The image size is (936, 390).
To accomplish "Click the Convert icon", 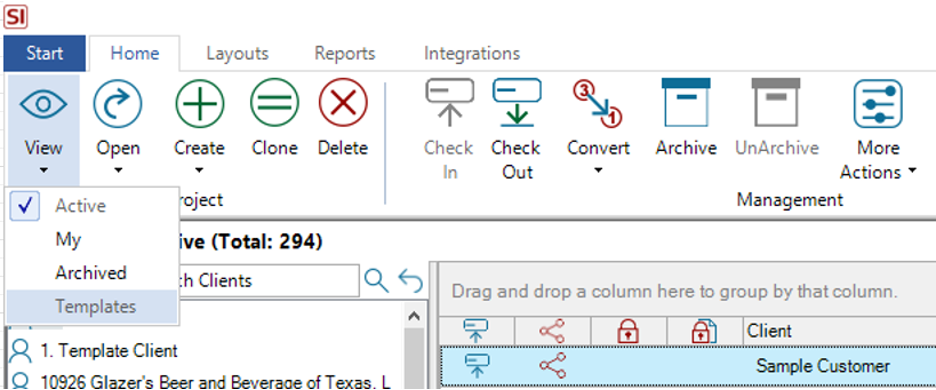I will (x=598, y=104).
